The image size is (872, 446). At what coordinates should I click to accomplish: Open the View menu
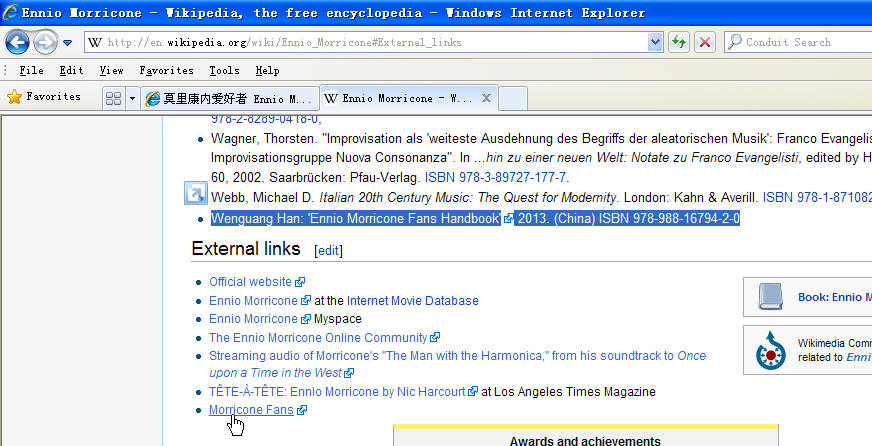(x=111, y=71)
